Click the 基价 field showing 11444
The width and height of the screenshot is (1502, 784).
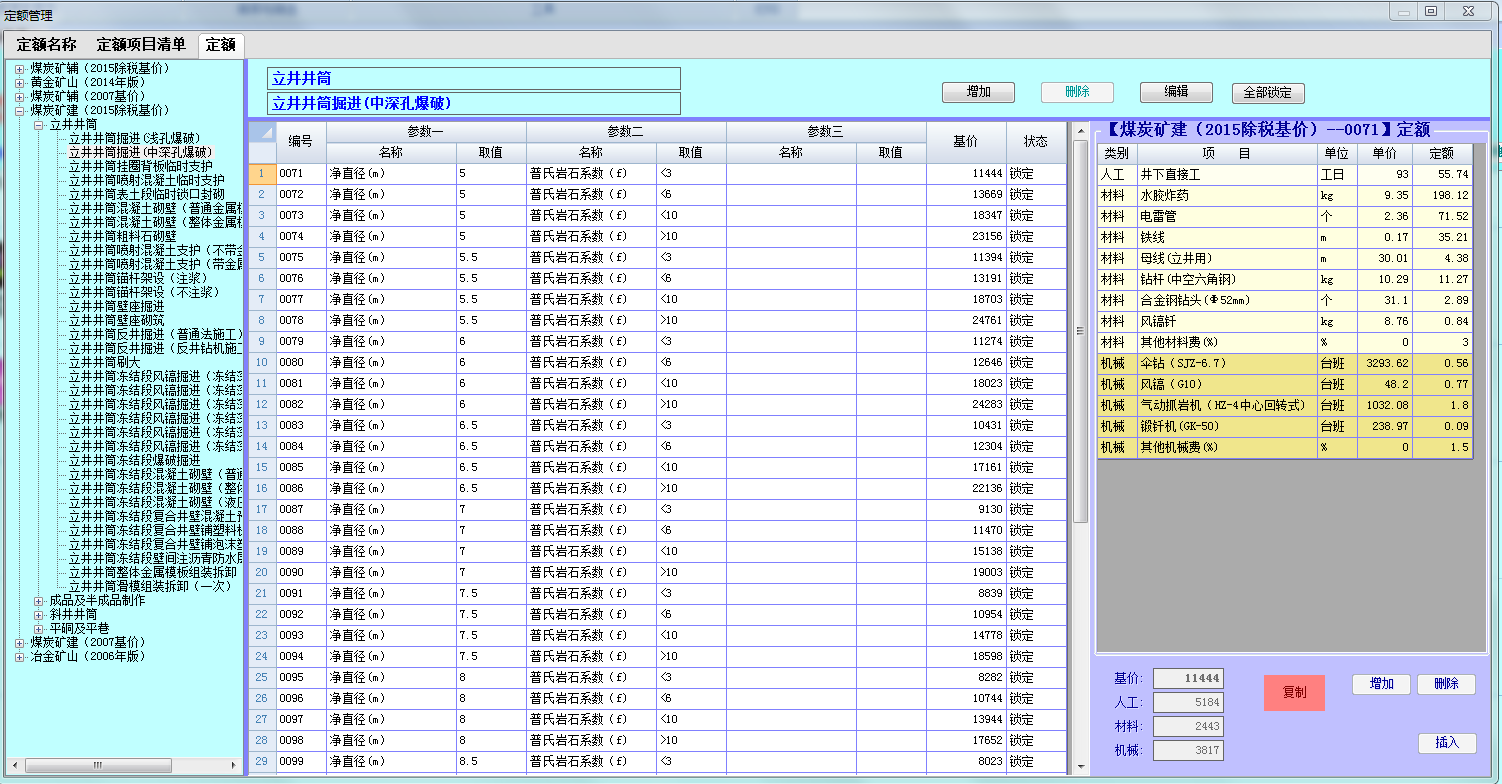(x=1188, y=678)
